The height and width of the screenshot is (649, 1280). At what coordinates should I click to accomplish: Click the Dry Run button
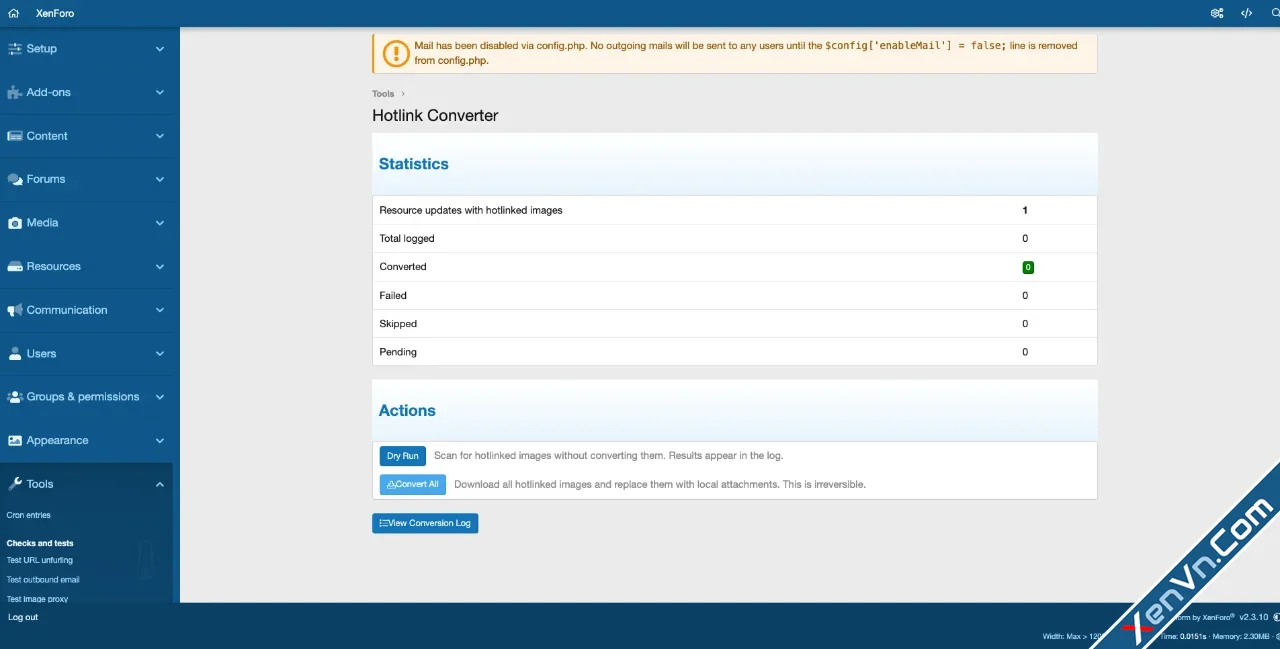402,455
